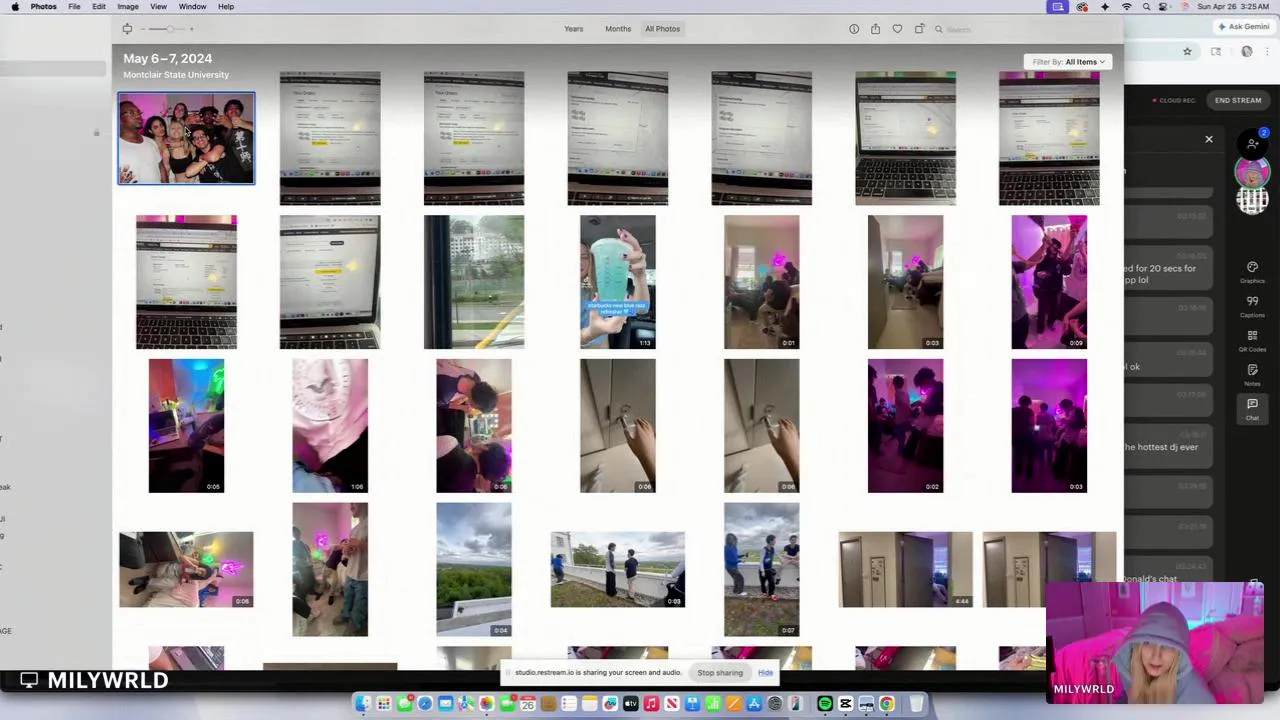
Task: Click the CLOUD REC indicator in Restream
Action: [1174, 100]
